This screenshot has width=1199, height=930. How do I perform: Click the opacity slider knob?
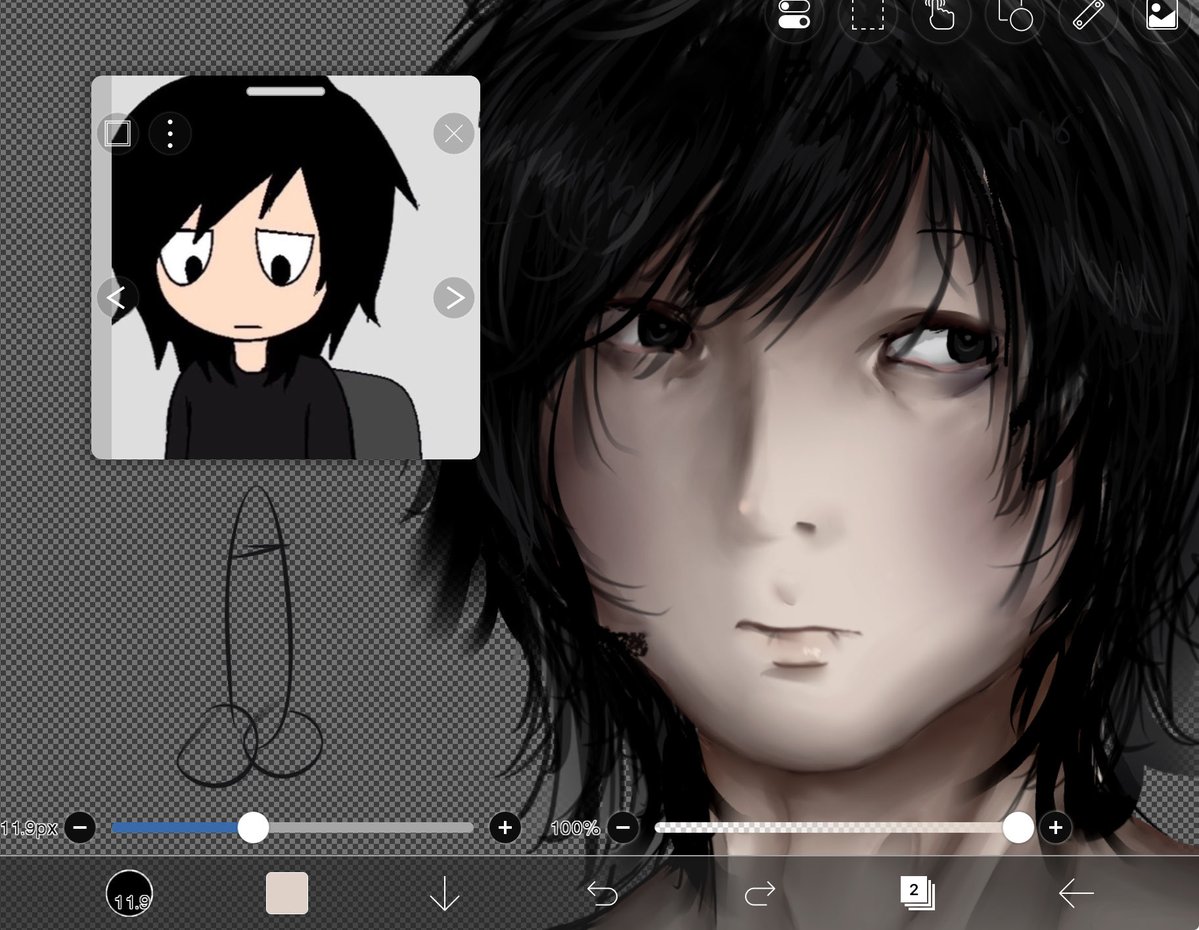click(x=1018, y=828)
